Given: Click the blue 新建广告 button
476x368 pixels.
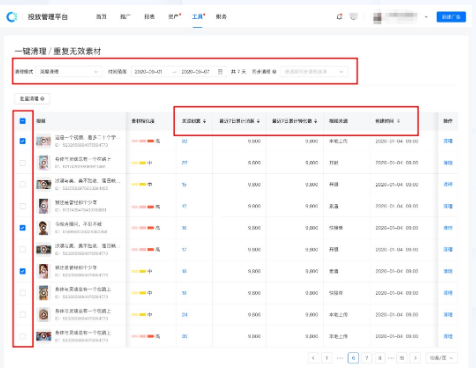Looking at the screenshot, I should (451, 17).
